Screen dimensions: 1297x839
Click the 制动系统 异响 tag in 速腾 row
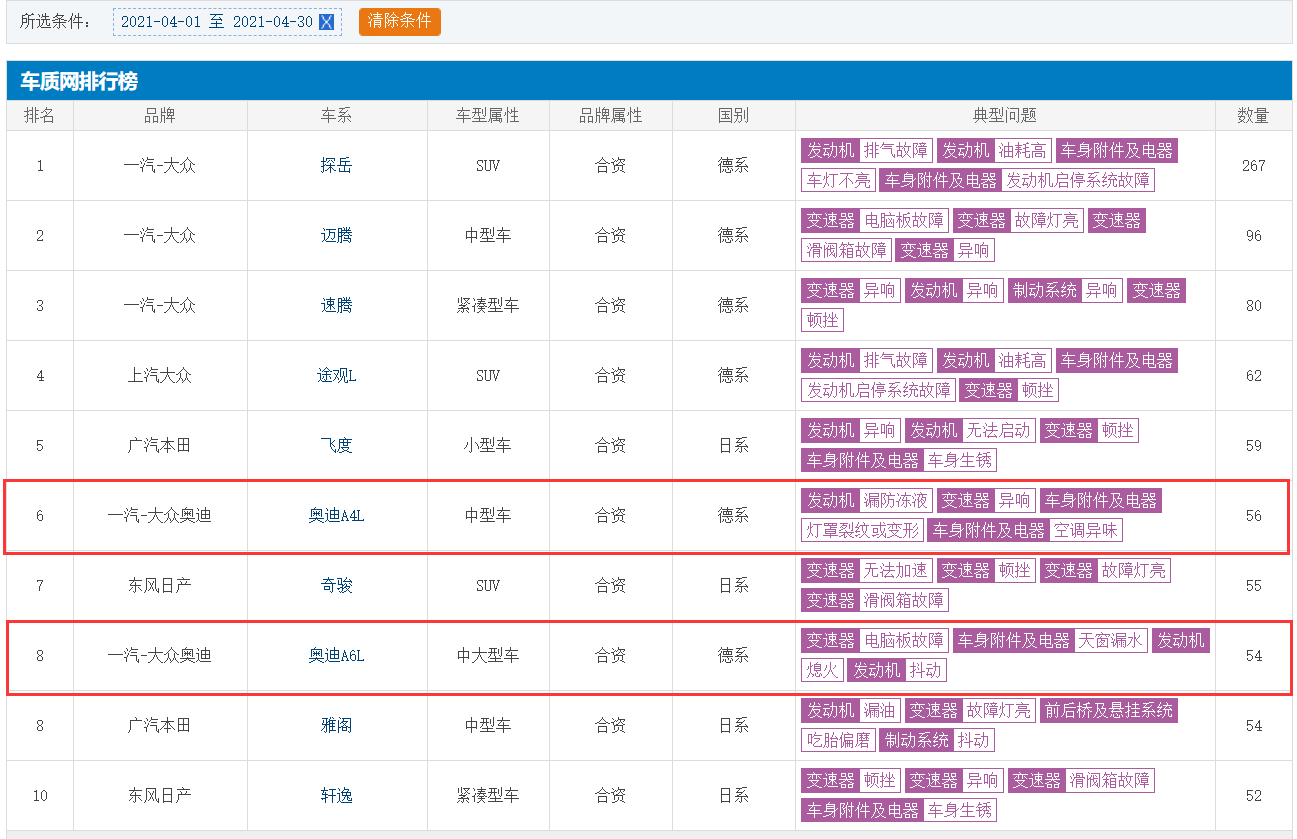click(x=1065, y=291)
